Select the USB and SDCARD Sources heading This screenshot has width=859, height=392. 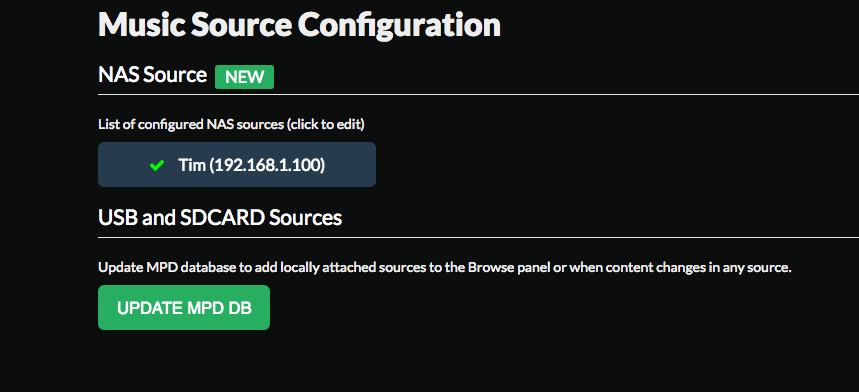[220, 218]
